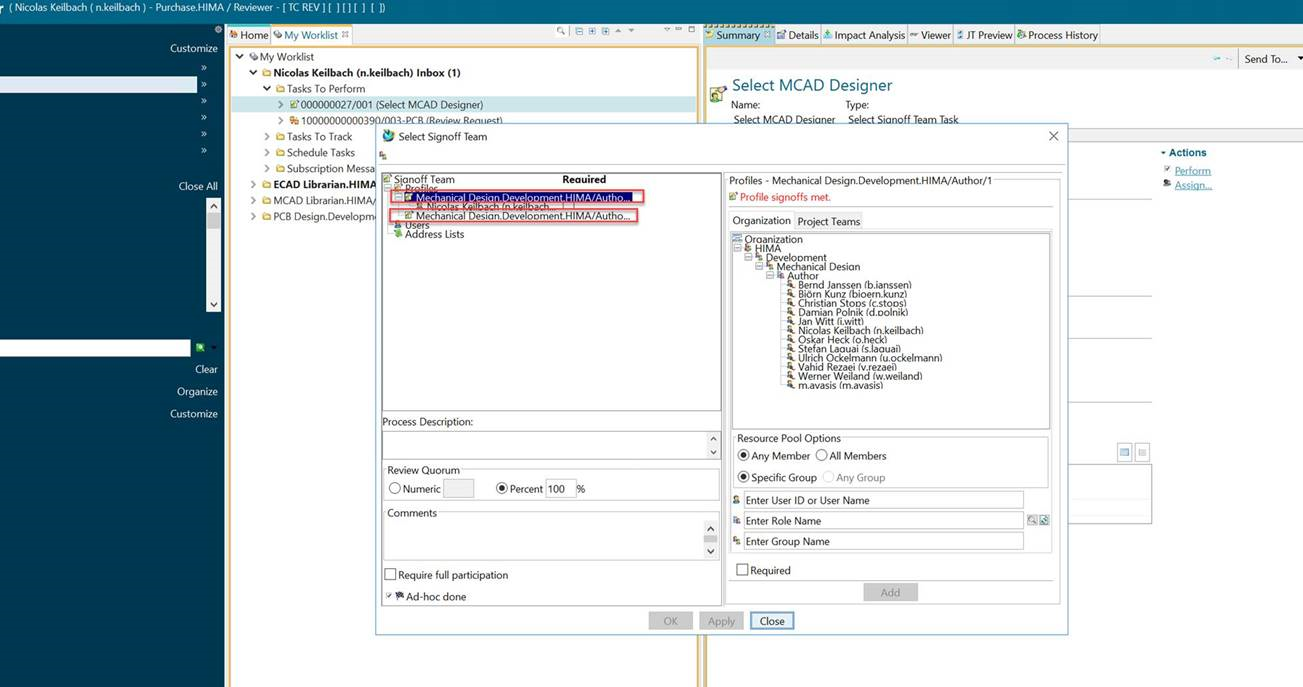Screen dimensions: 1303x687
Task: Click the Perform action icon
Action: 1167,170
